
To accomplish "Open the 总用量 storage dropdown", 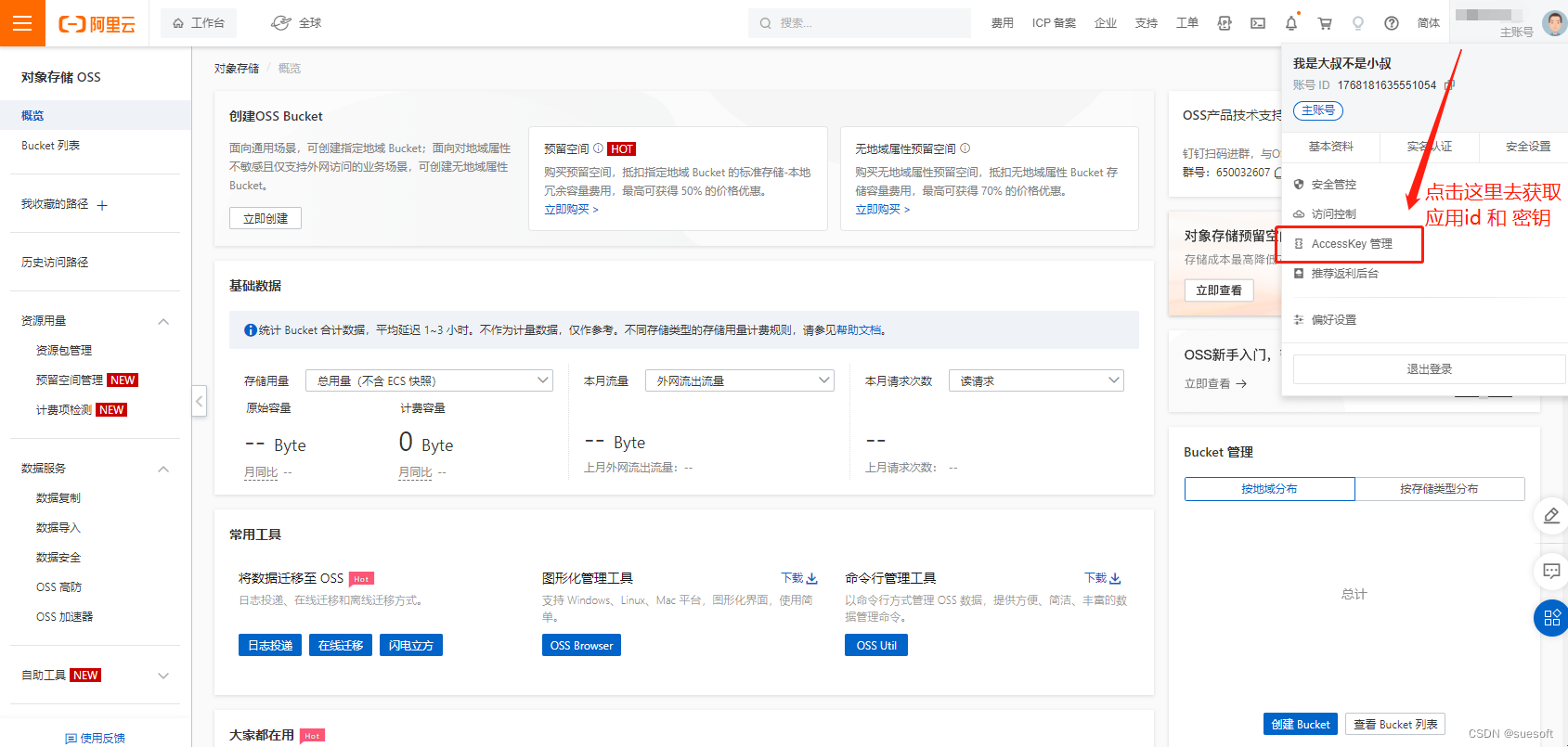I will (x=429, y=380).
